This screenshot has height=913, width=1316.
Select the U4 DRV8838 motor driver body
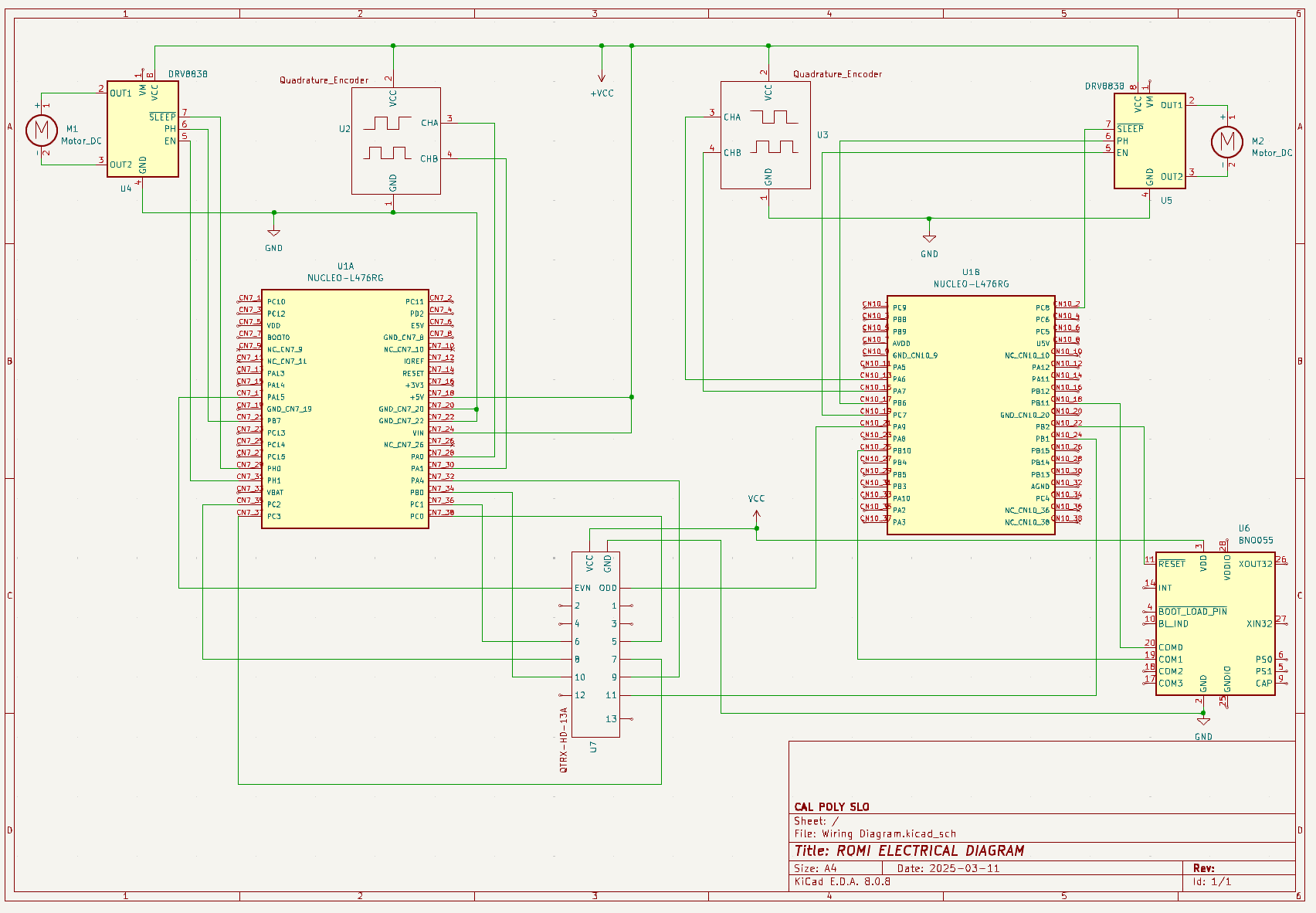point(143,129)
